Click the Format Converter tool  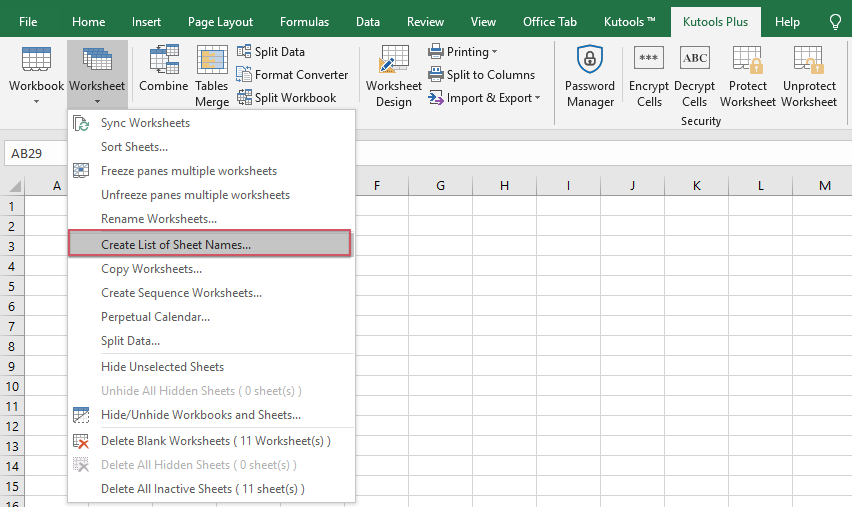pos(292,75)
